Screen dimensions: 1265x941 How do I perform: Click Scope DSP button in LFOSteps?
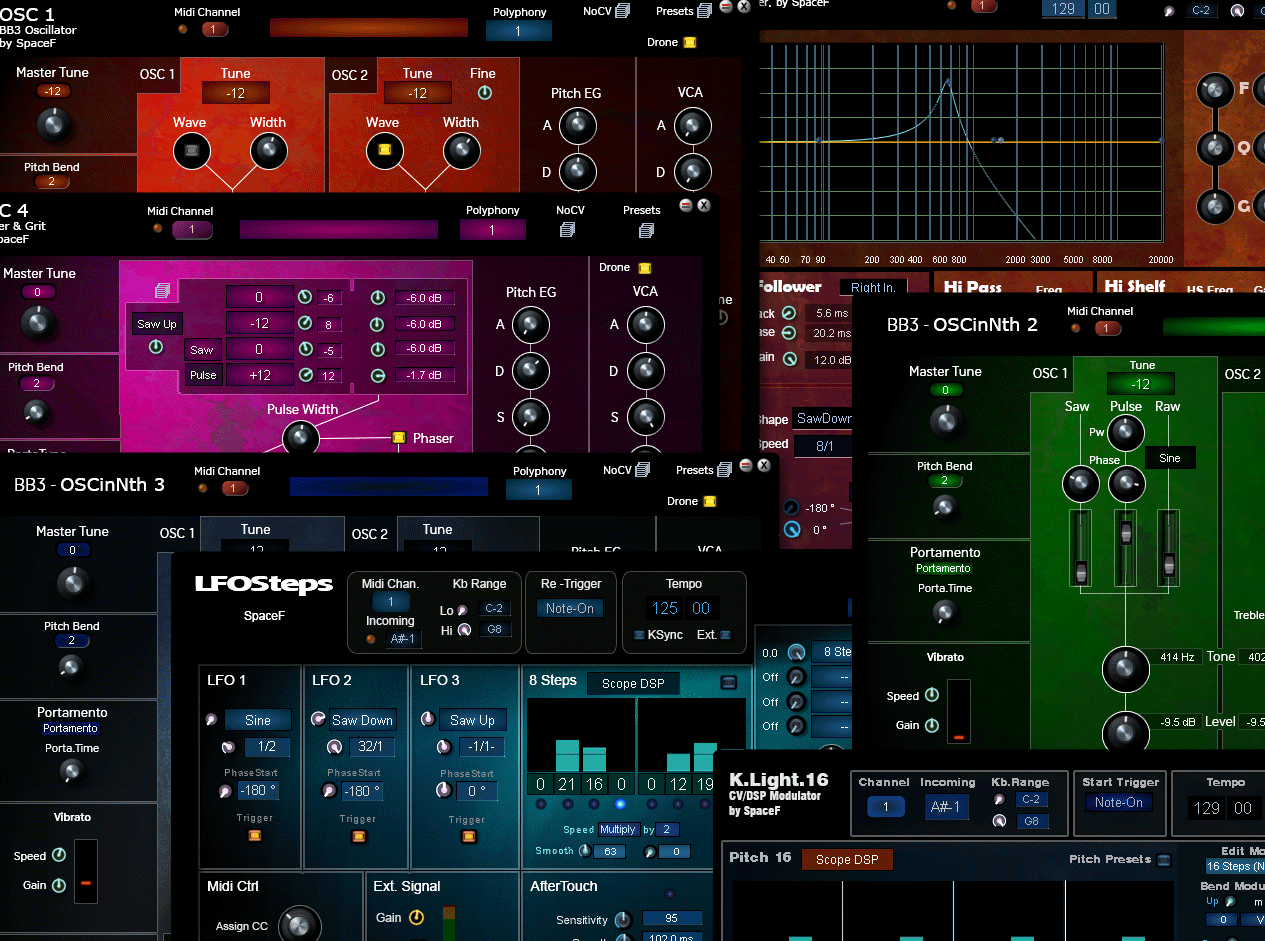click(633, 683)
